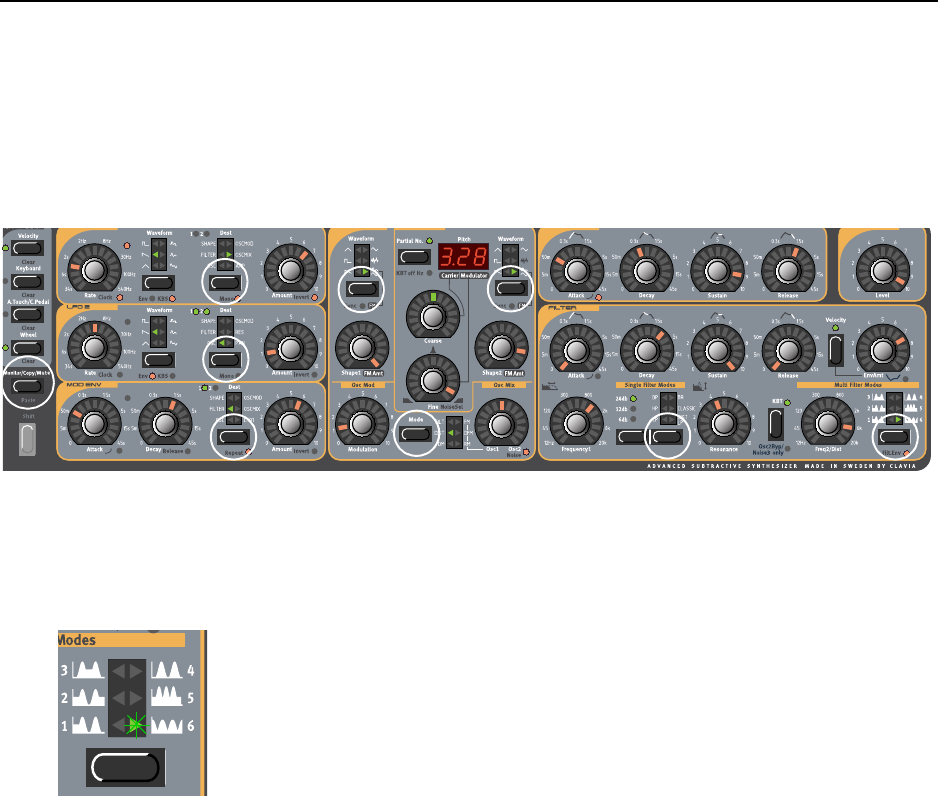Click the Filter envelope Release knob
Viewport: 938px width, 796px height.
788,350
